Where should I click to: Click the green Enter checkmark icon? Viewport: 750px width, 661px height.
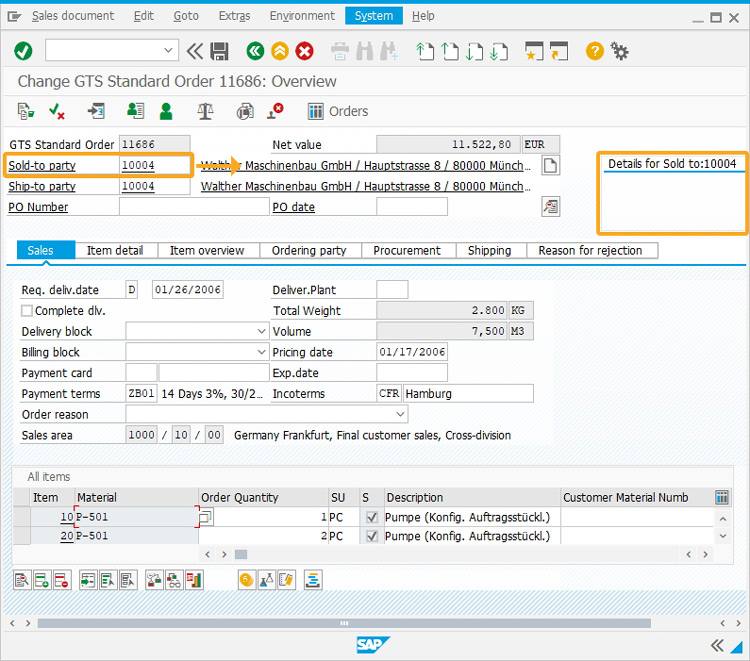[23, 51]
